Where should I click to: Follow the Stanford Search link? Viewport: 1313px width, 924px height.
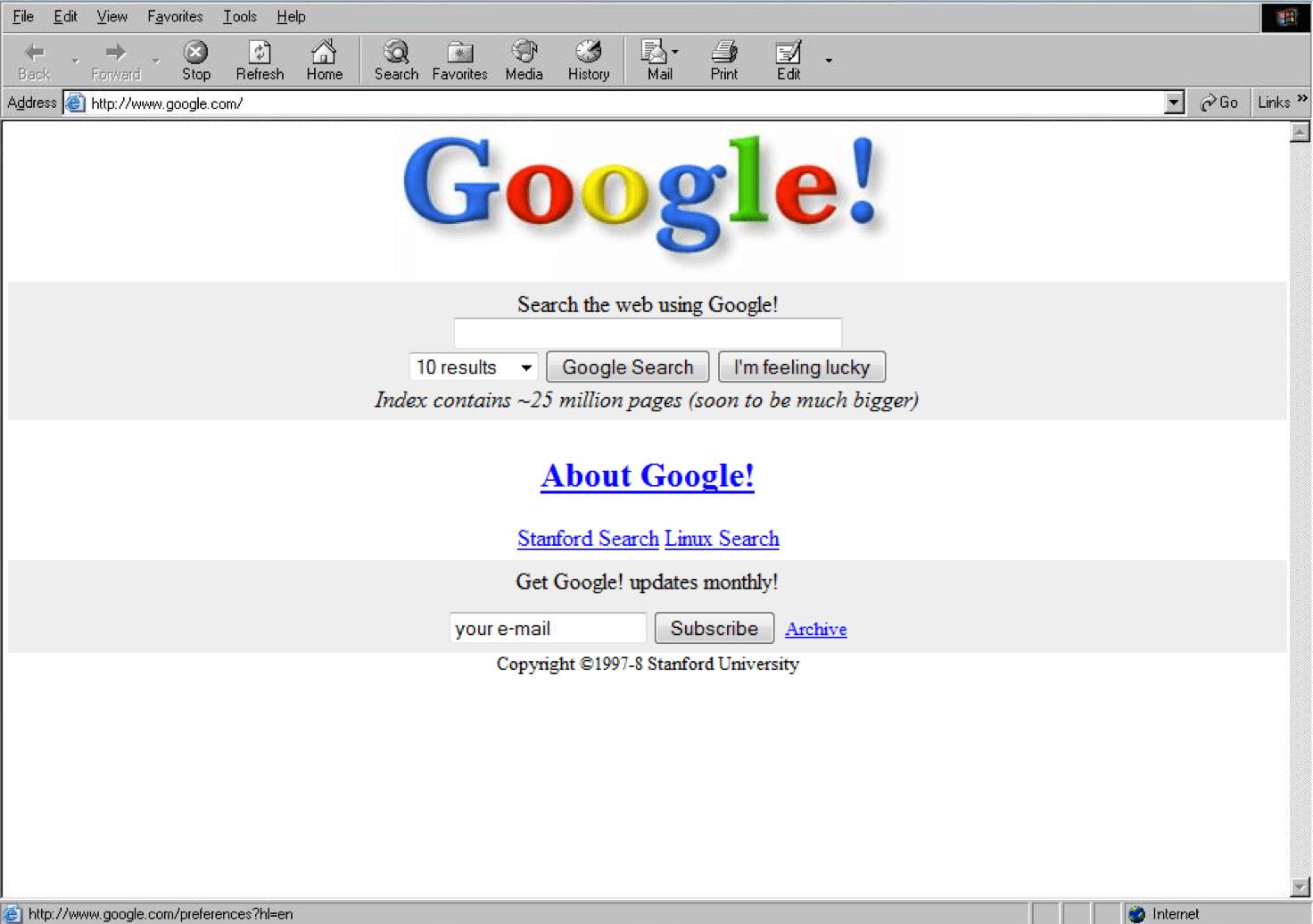[x=588, y=539]
